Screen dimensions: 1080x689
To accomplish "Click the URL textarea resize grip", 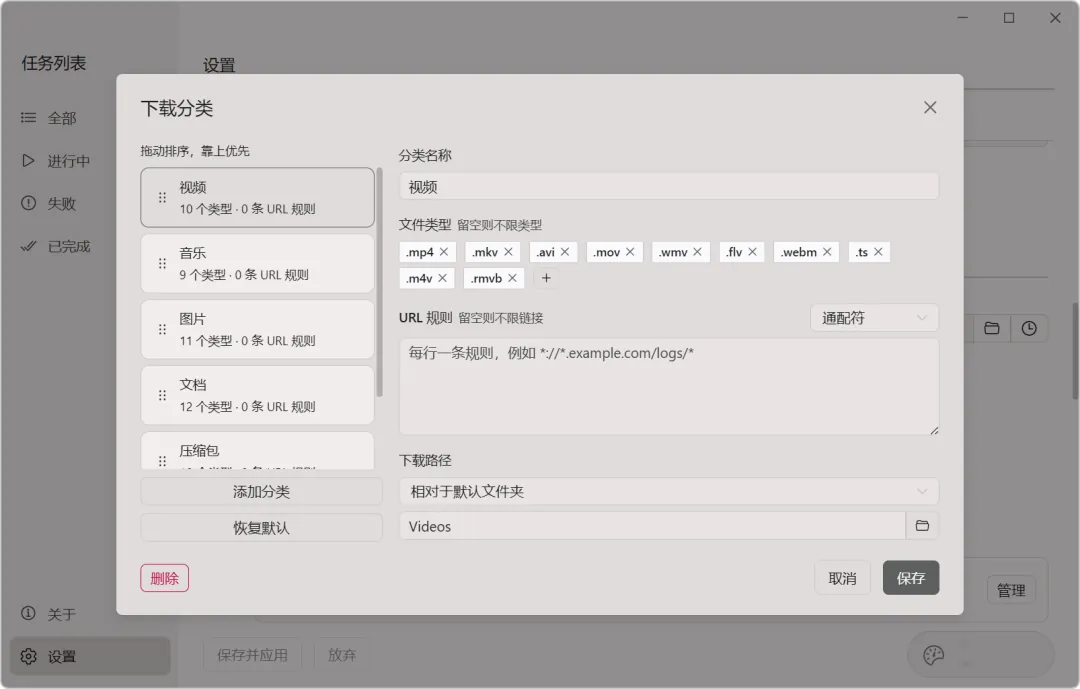I will coord(934,431).
